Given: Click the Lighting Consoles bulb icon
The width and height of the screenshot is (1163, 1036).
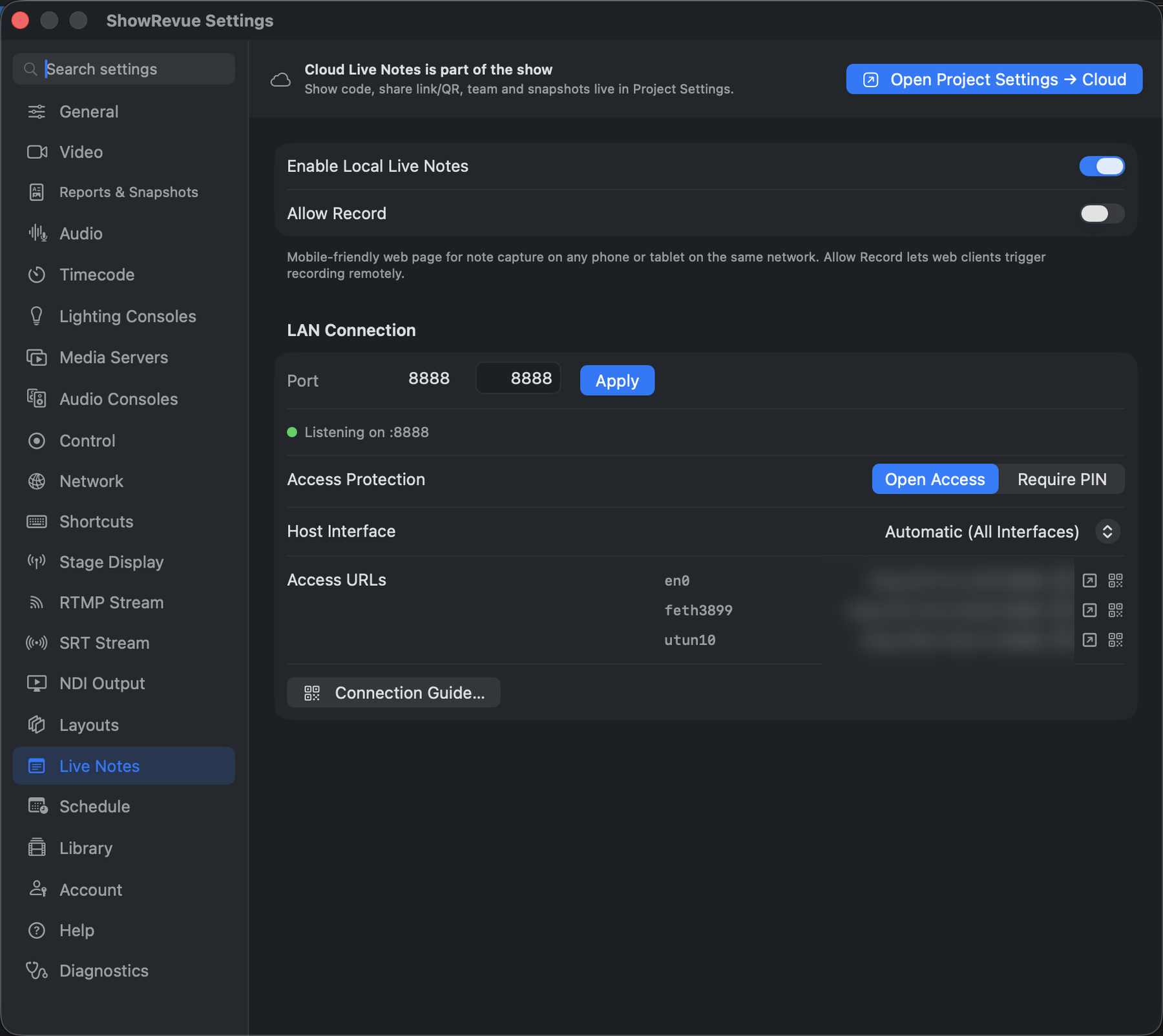Looking at the screenshot, I should (37, 316).
